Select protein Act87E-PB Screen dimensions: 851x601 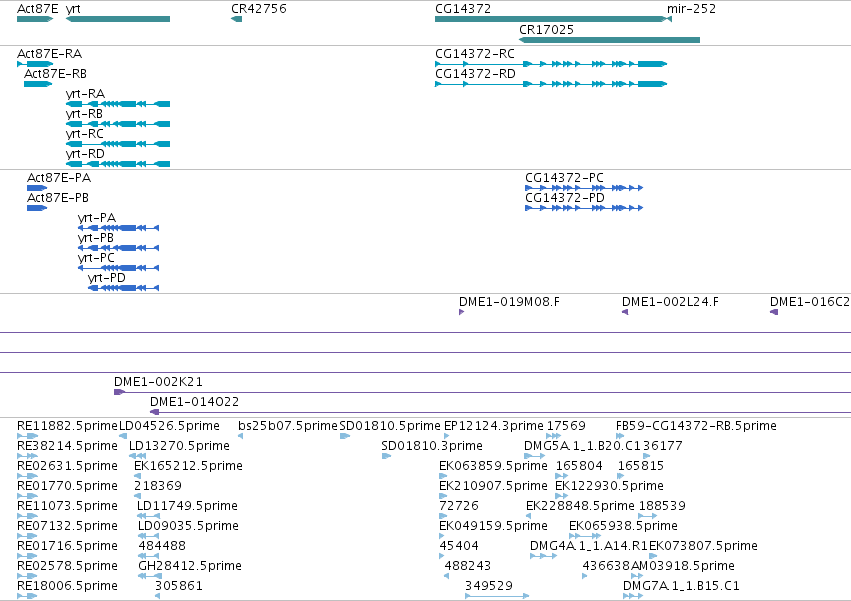37,208
